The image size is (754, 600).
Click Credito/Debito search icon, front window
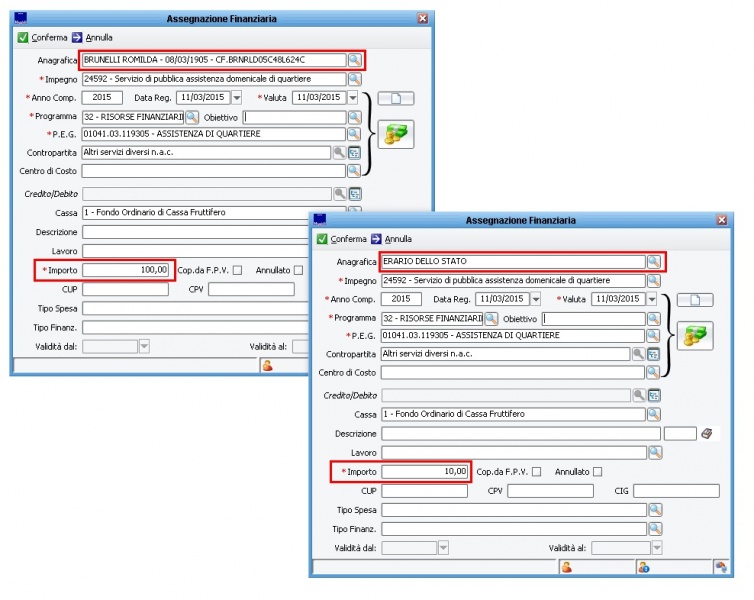click(639, 396)
